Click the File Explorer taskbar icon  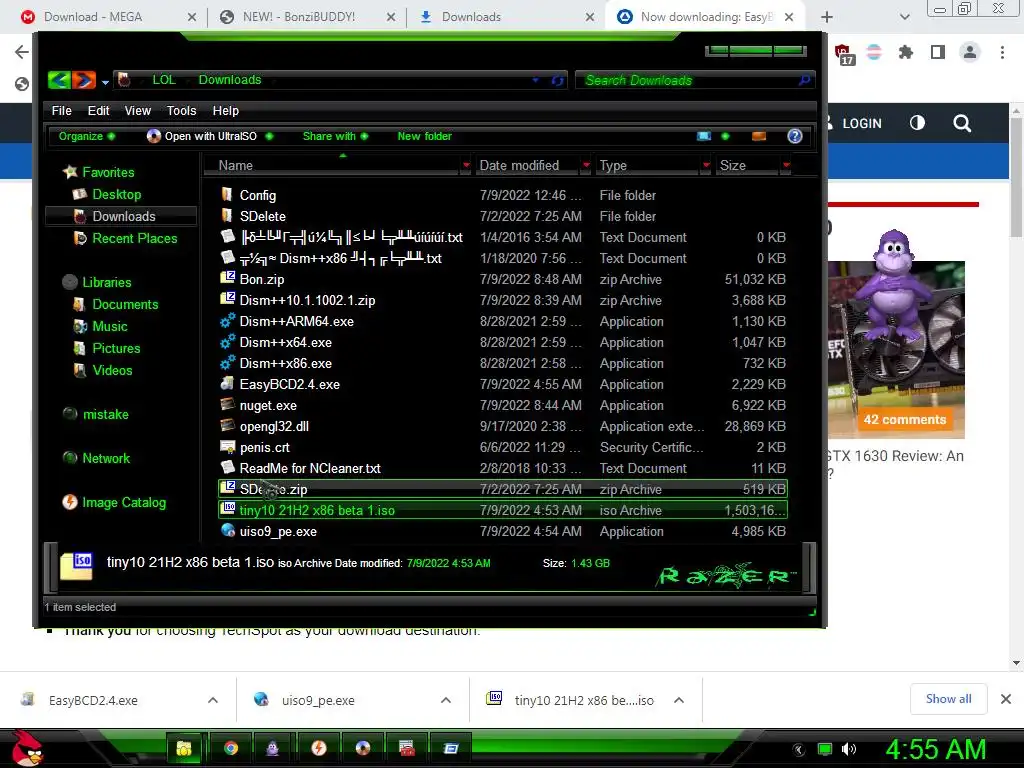pos(184,748)
